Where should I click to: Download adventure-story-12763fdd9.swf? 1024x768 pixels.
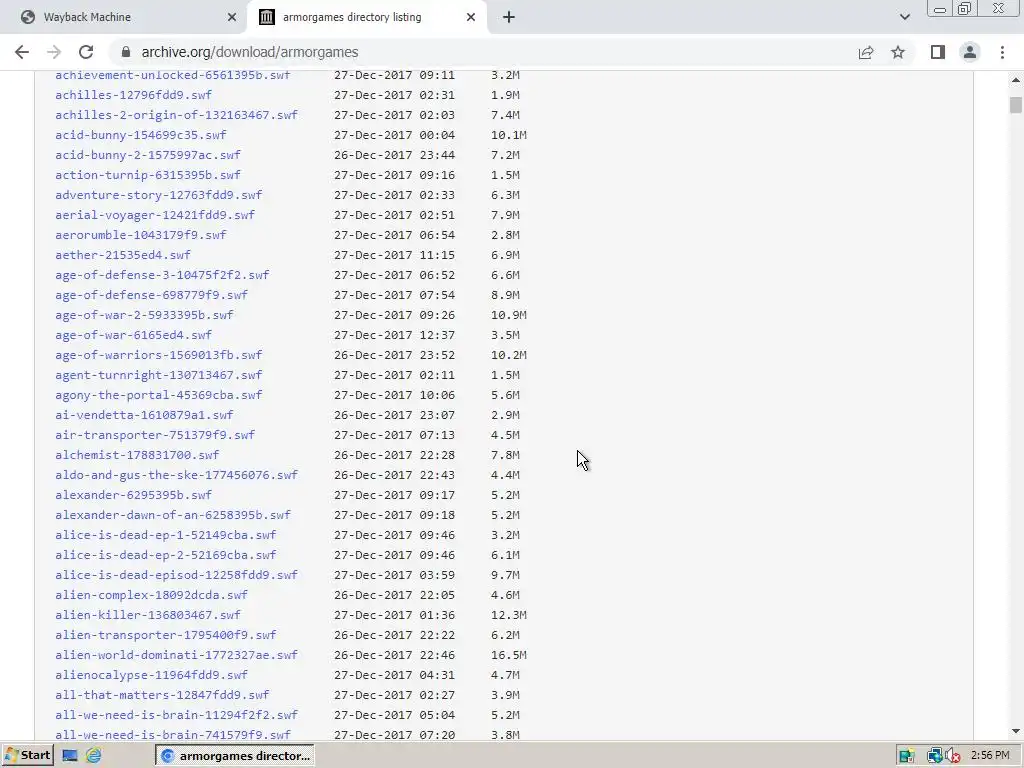point(159,195)
